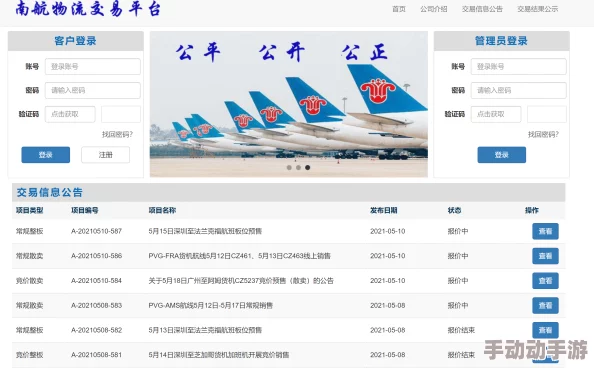Click project name starting PVG-FRA货机航线
Viewport: 594px width, 368px height.
click(239, 256)
